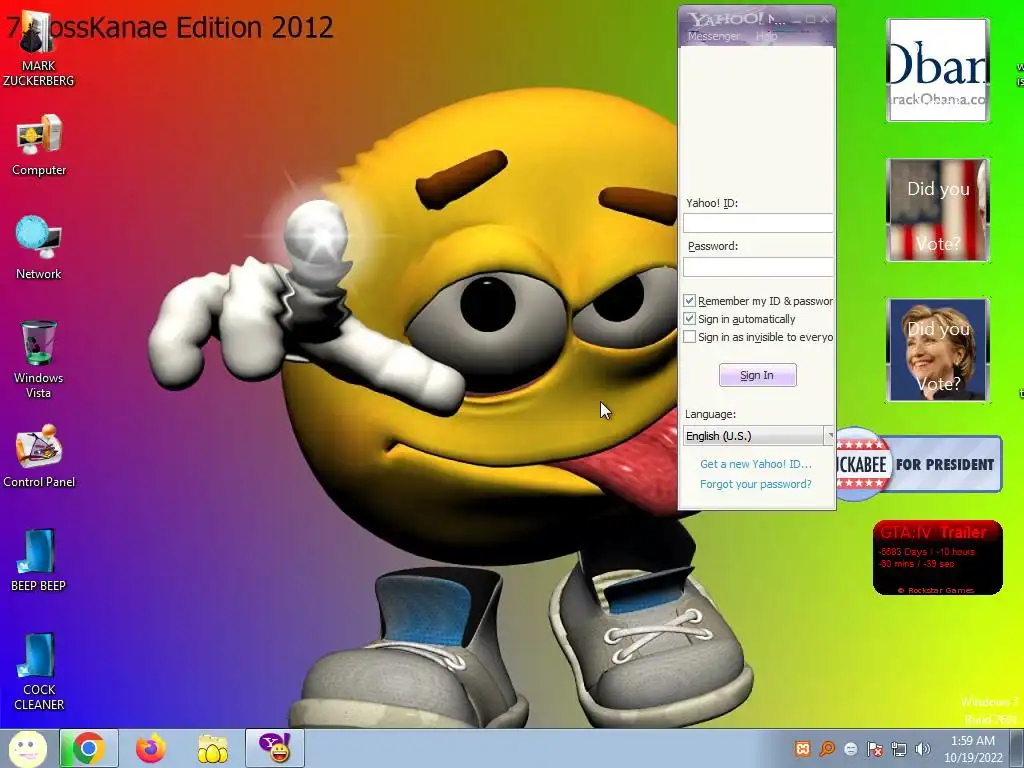1024x768 pixels.
Task: Click the XAMPP tray icon
Action: pos(803,749)
